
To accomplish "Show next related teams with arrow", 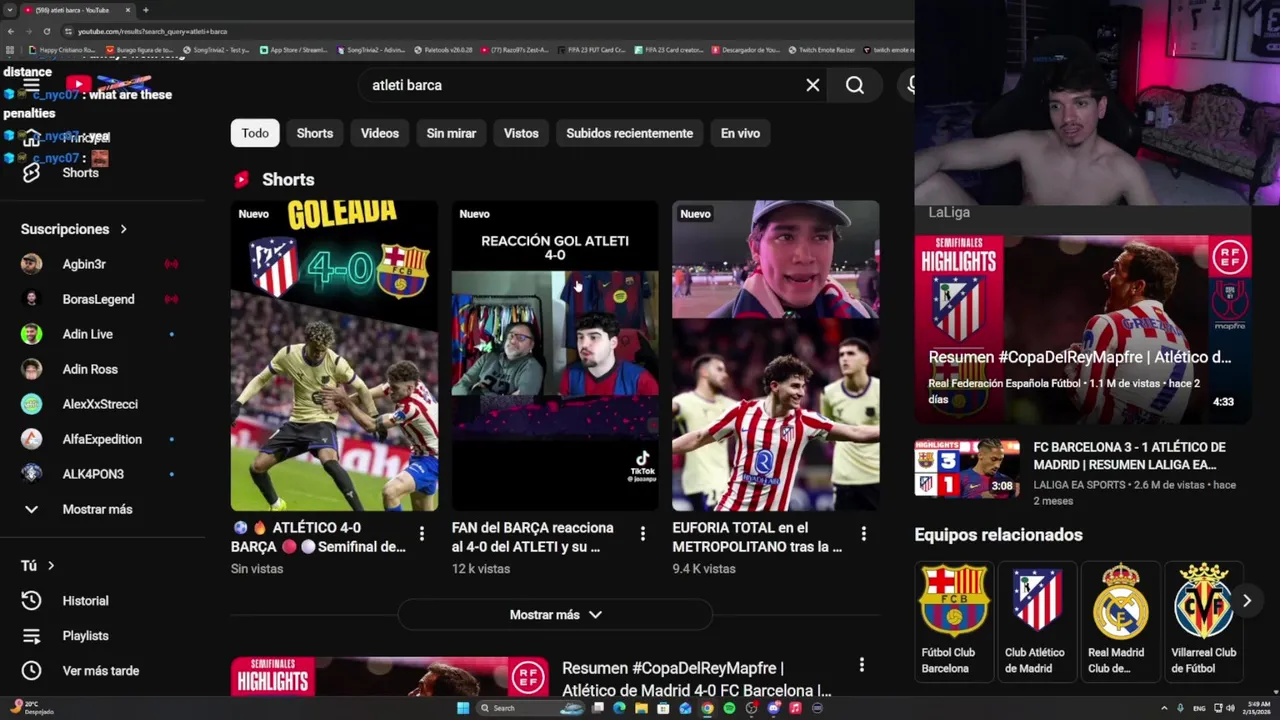I will tap(1246, 601).
